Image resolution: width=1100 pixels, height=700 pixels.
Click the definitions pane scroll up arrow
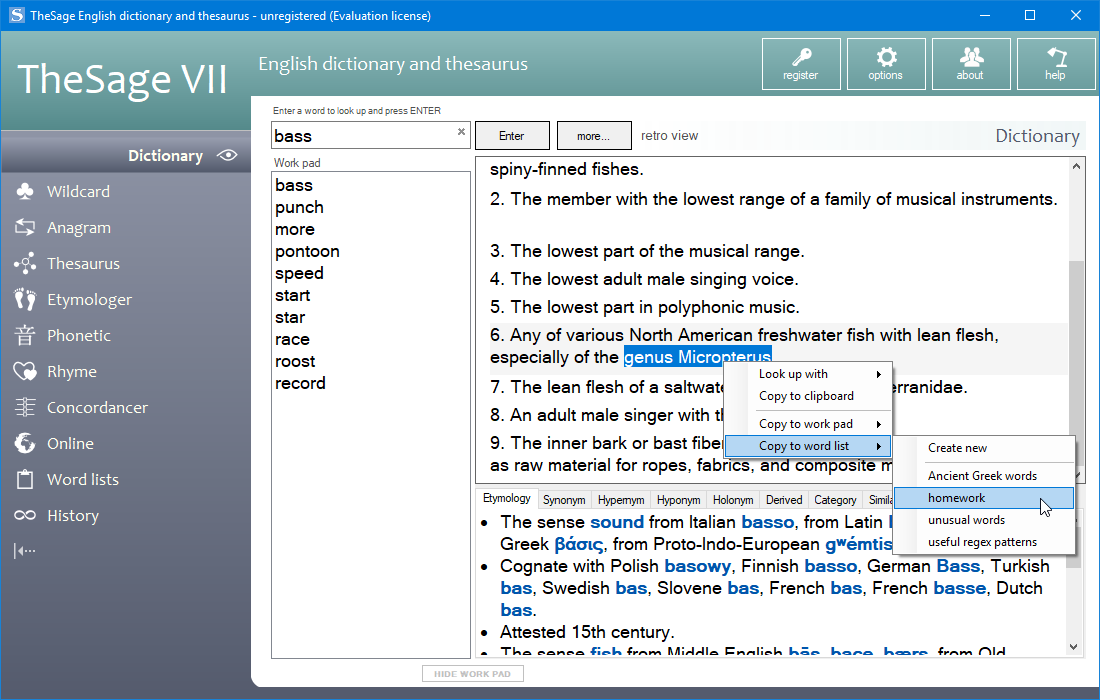point(1076,167)
